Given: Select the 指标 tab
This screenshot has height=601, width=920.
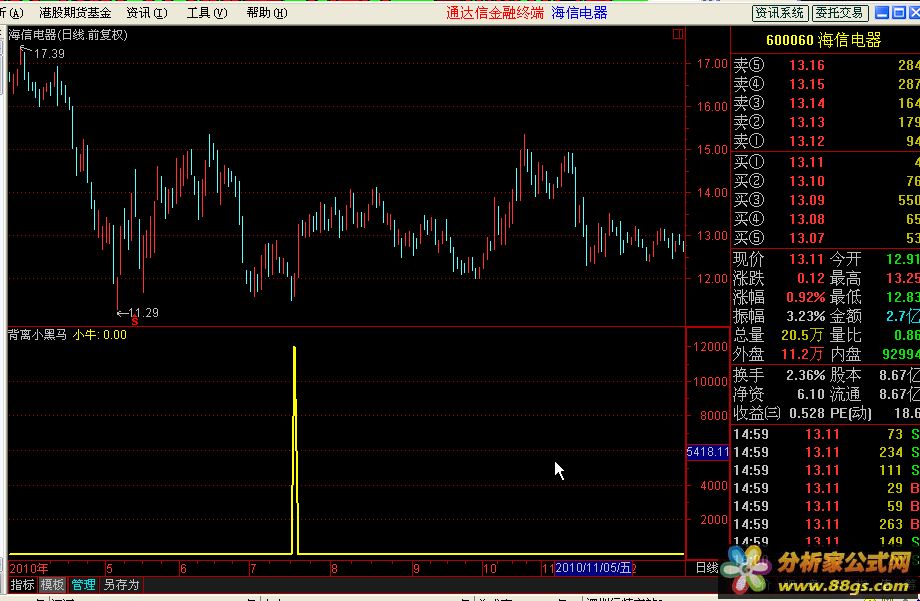Looking at the screenshot, I should coord(22,585).
